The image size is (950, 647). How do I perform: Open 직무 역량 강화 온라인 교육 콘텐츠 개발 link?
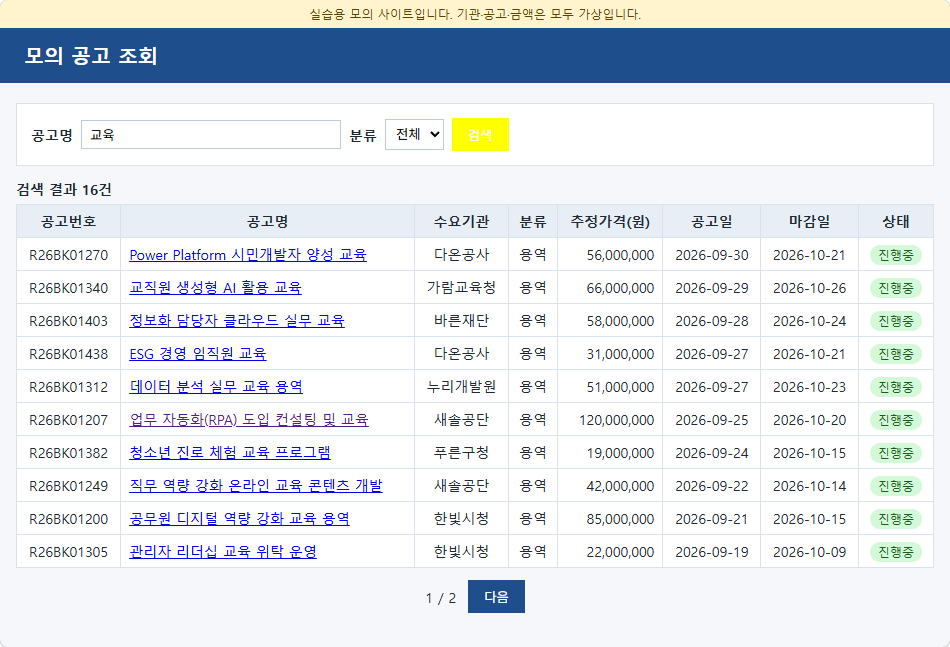coord(256,486)
